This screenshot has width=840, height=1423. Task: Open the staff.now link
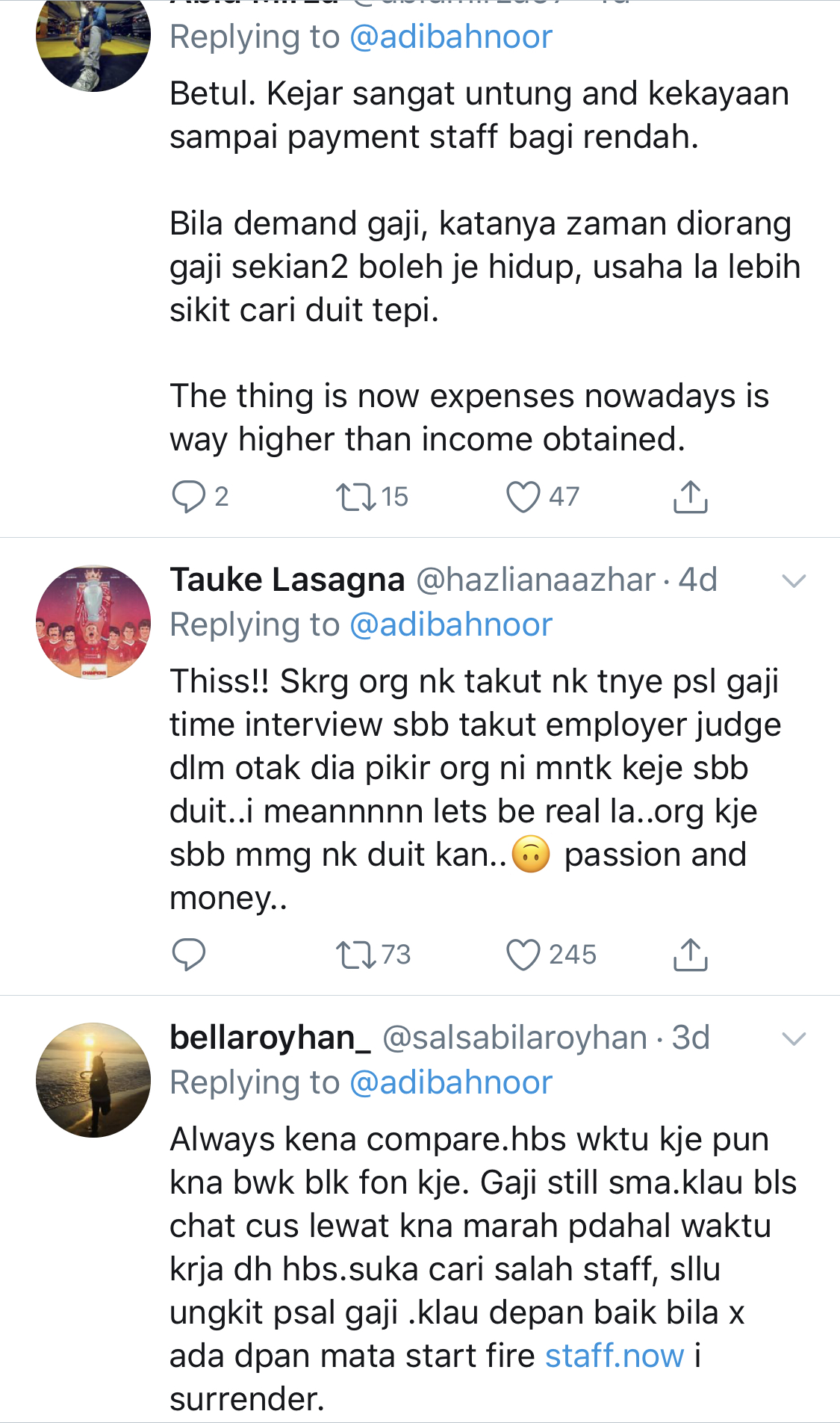click(x=615, y=1356)
